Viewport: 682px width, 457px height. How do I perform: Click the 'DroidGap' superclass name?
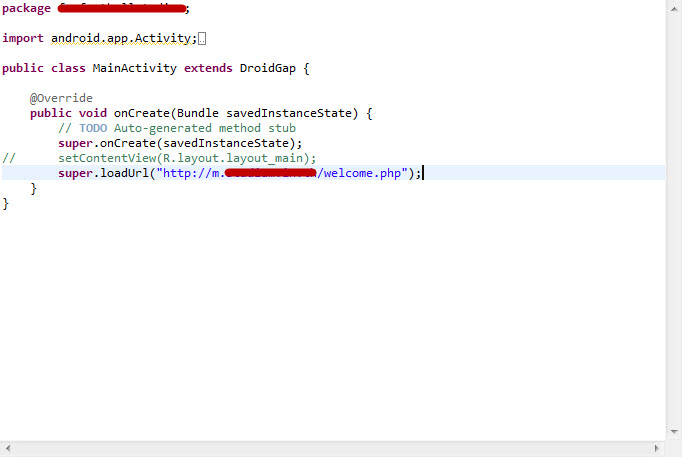(267, 69)
